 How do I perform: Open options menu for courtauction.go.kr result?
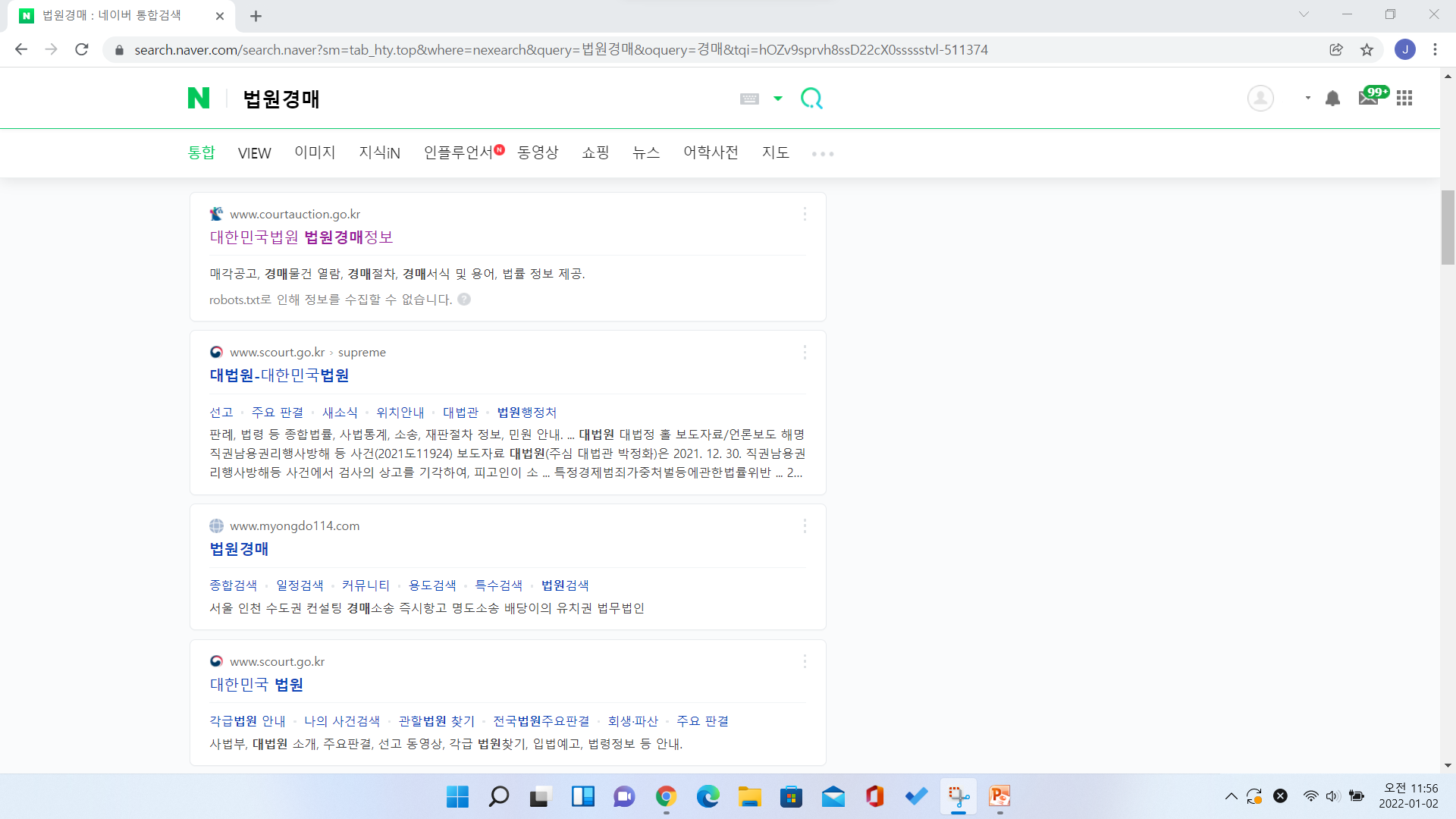point(805,215)
